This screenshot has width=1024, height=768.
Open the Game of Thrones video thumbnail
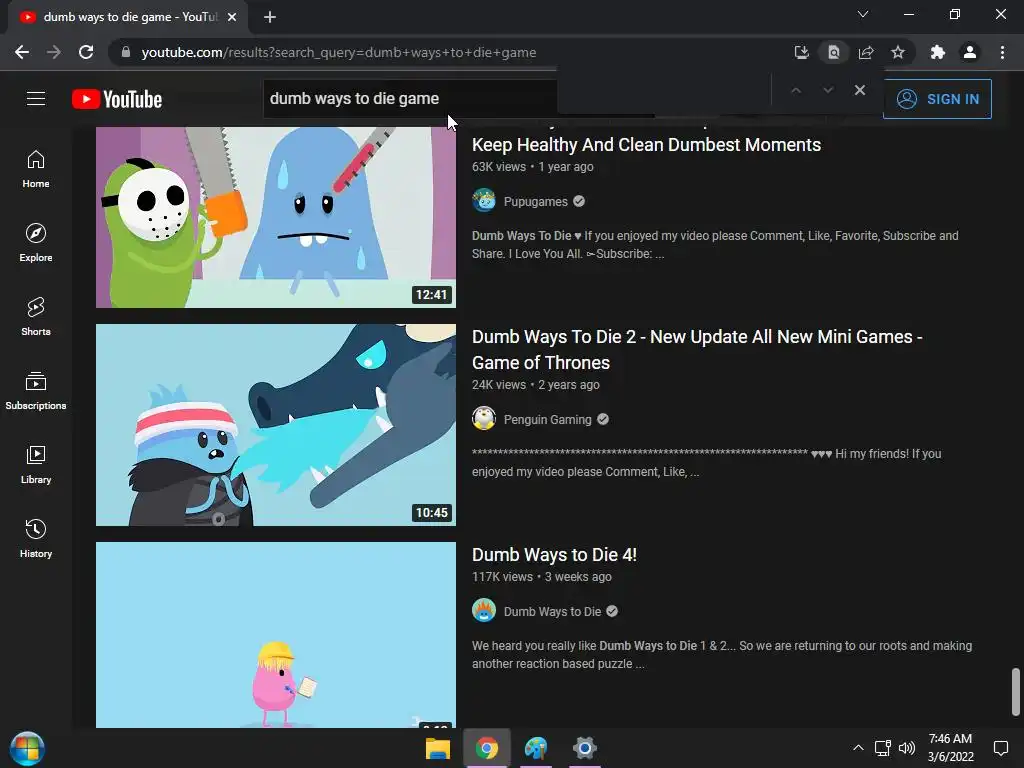tap(276, 425)
